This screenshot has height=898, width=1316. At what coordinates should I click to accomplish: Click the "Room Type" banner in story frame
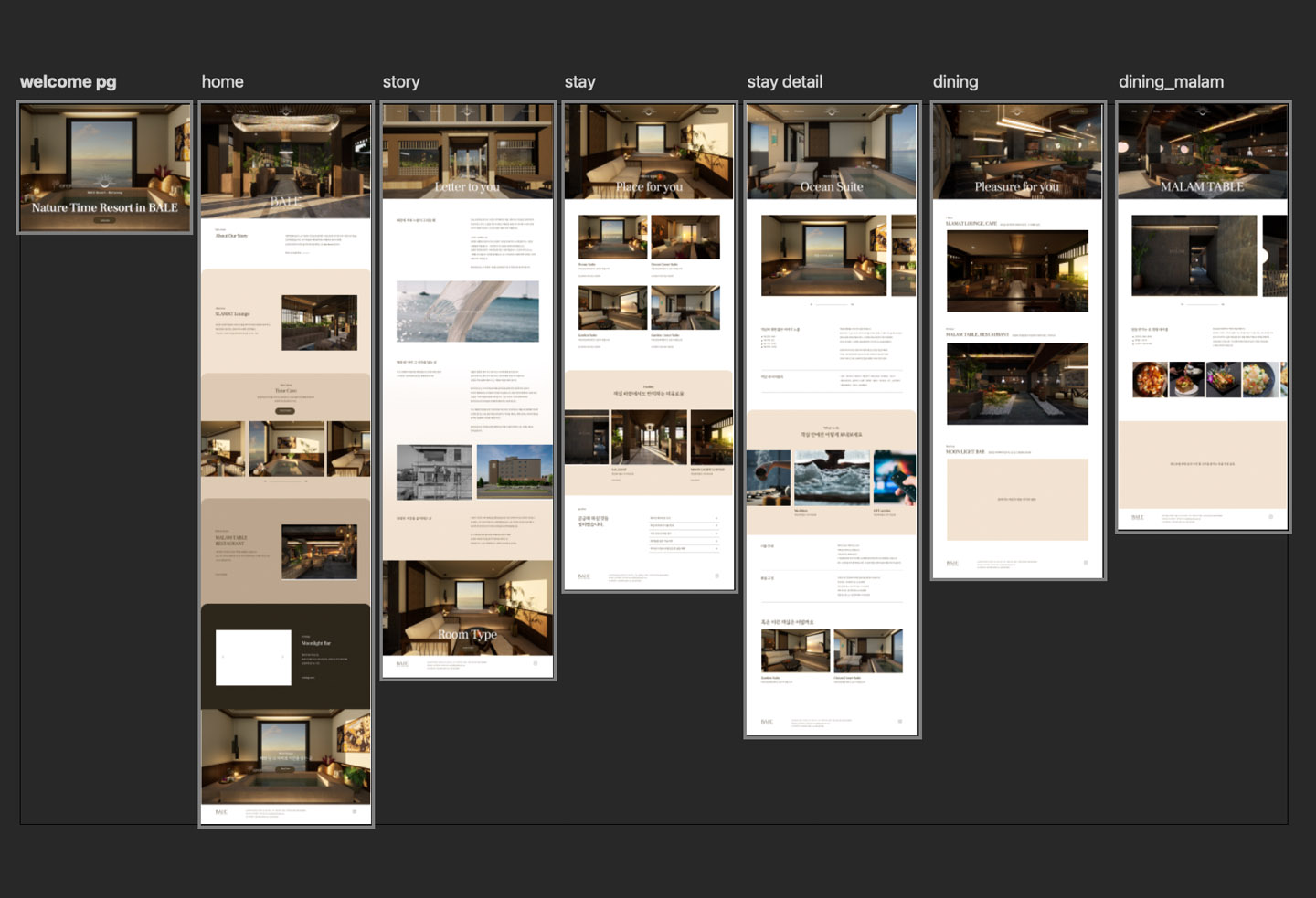click(x=467, y=634)
